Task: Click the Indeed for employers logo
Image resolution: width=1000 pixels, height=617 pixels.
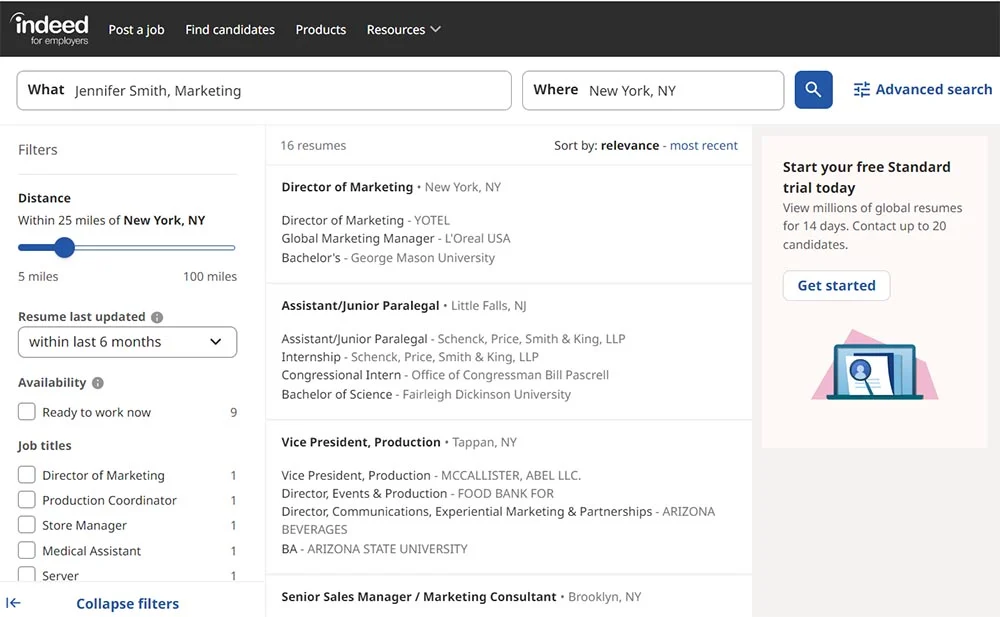Action: coord(50,29)
